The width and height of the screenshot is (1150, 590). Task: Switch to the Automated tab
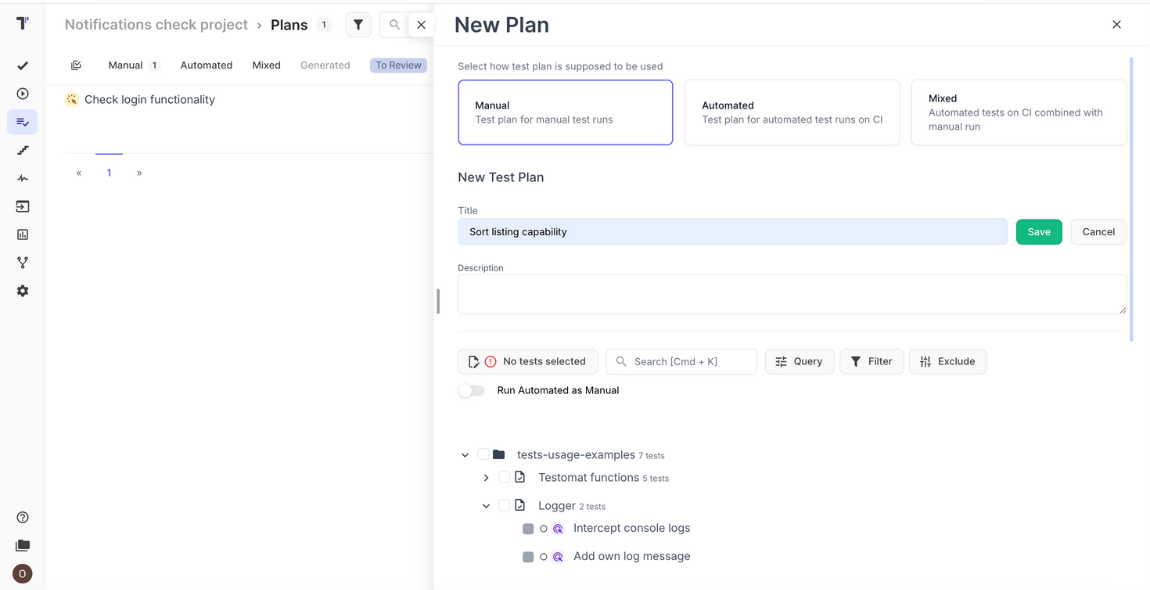coord(206,64)
